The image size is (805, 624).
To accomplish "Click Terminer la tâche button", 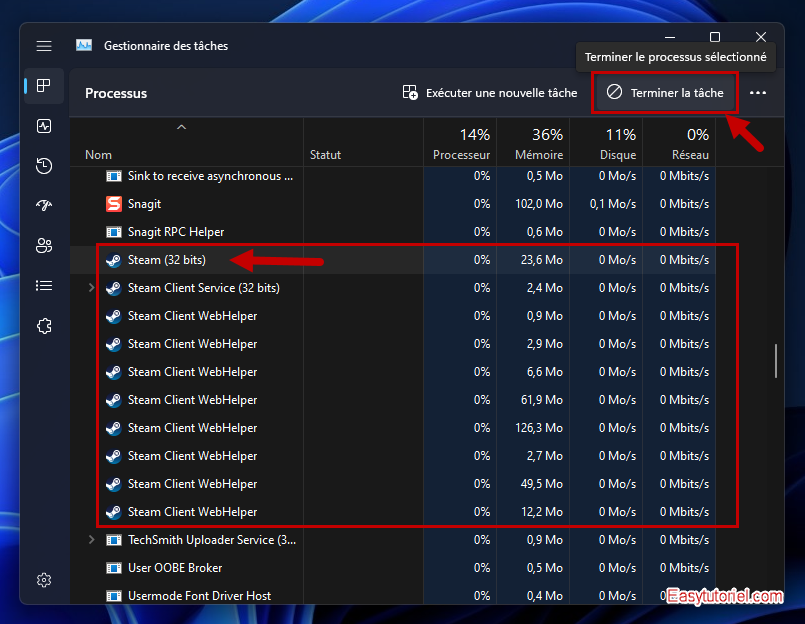I will (665, 93).
